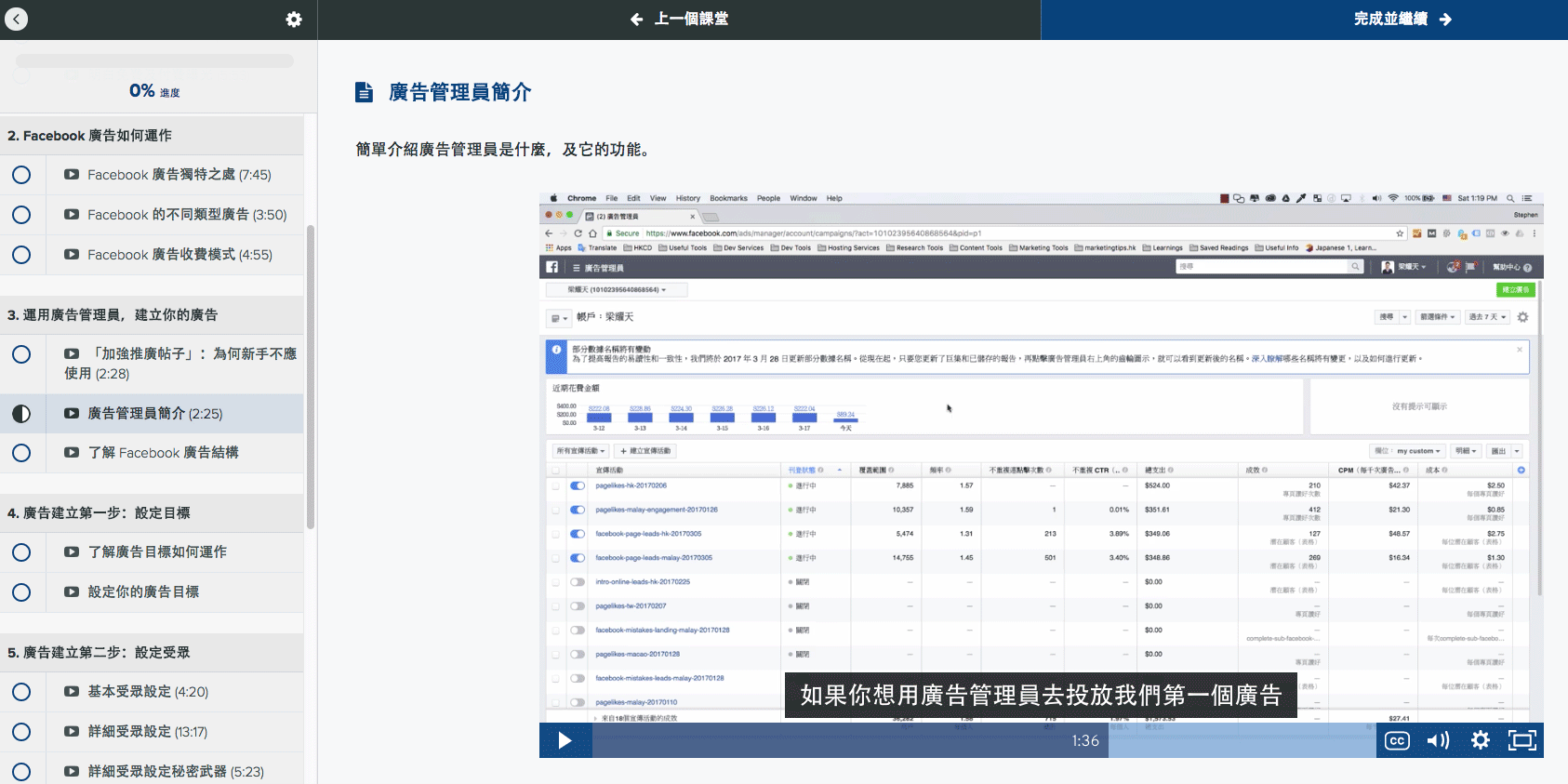Open account selector 梁耀天 dropdown
Screen dimensions: 1568x784
coord(617,290)
